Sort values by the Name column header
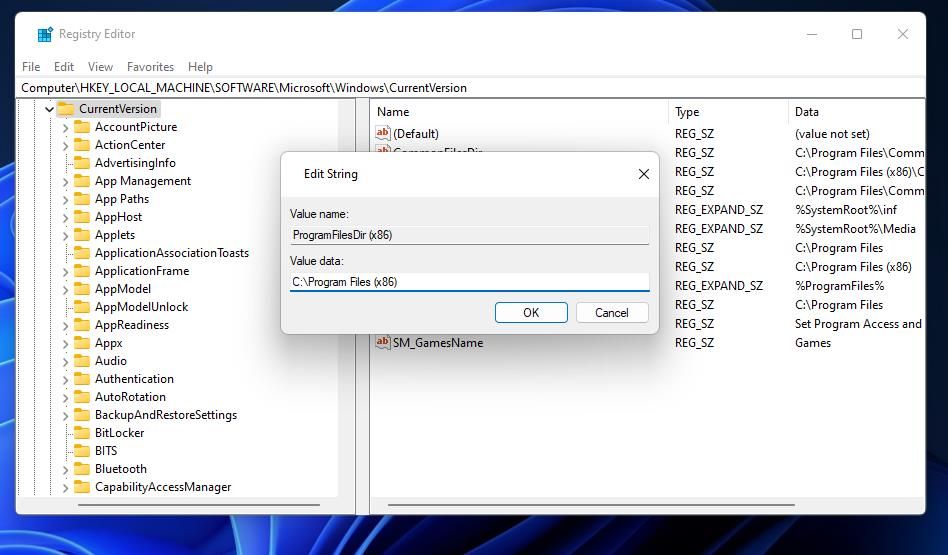 [519, 112]
